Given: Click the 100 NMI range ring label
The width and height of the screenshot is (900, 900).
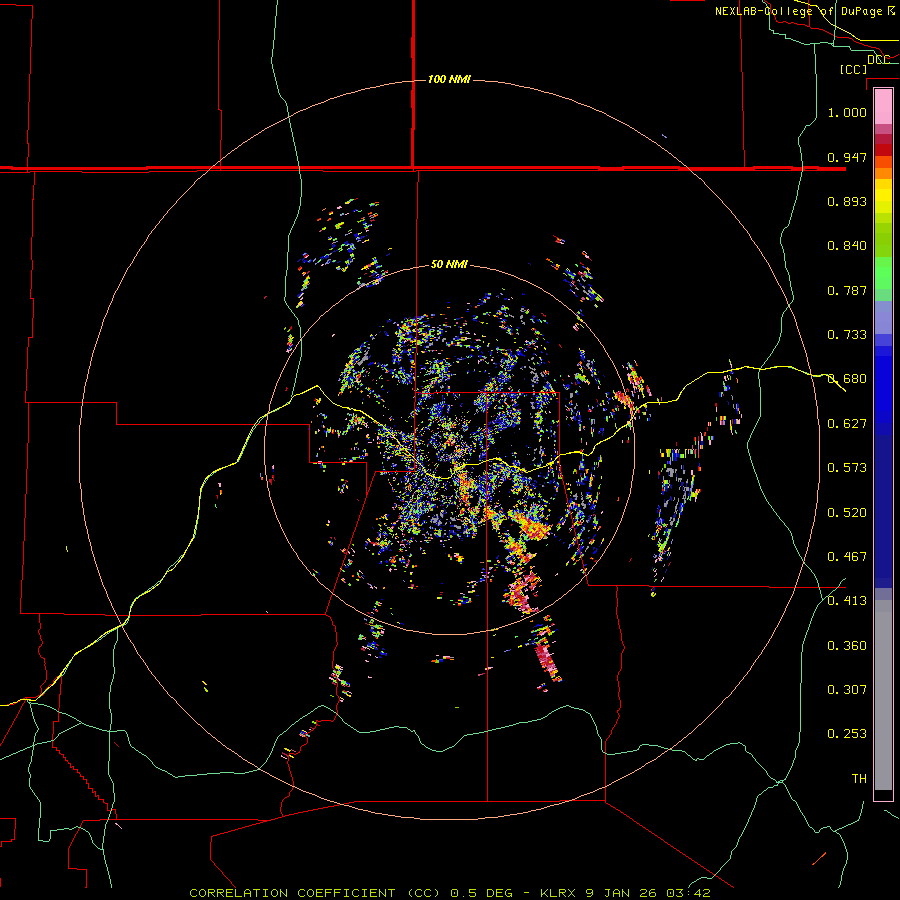Looking at the screenshot, I should [449, 79].
